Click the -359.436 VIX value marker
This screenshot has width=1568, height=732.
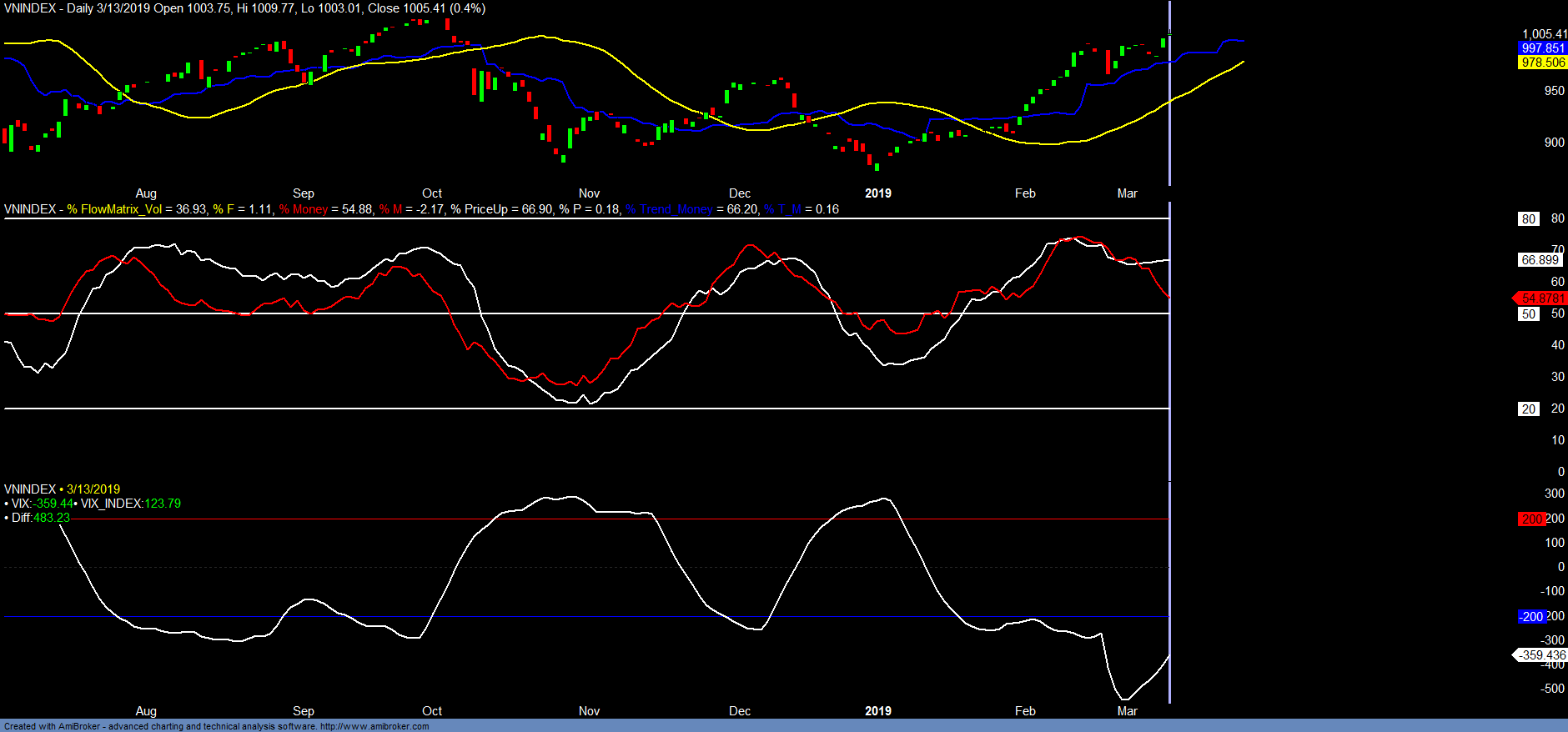[x=1540, y=655]
